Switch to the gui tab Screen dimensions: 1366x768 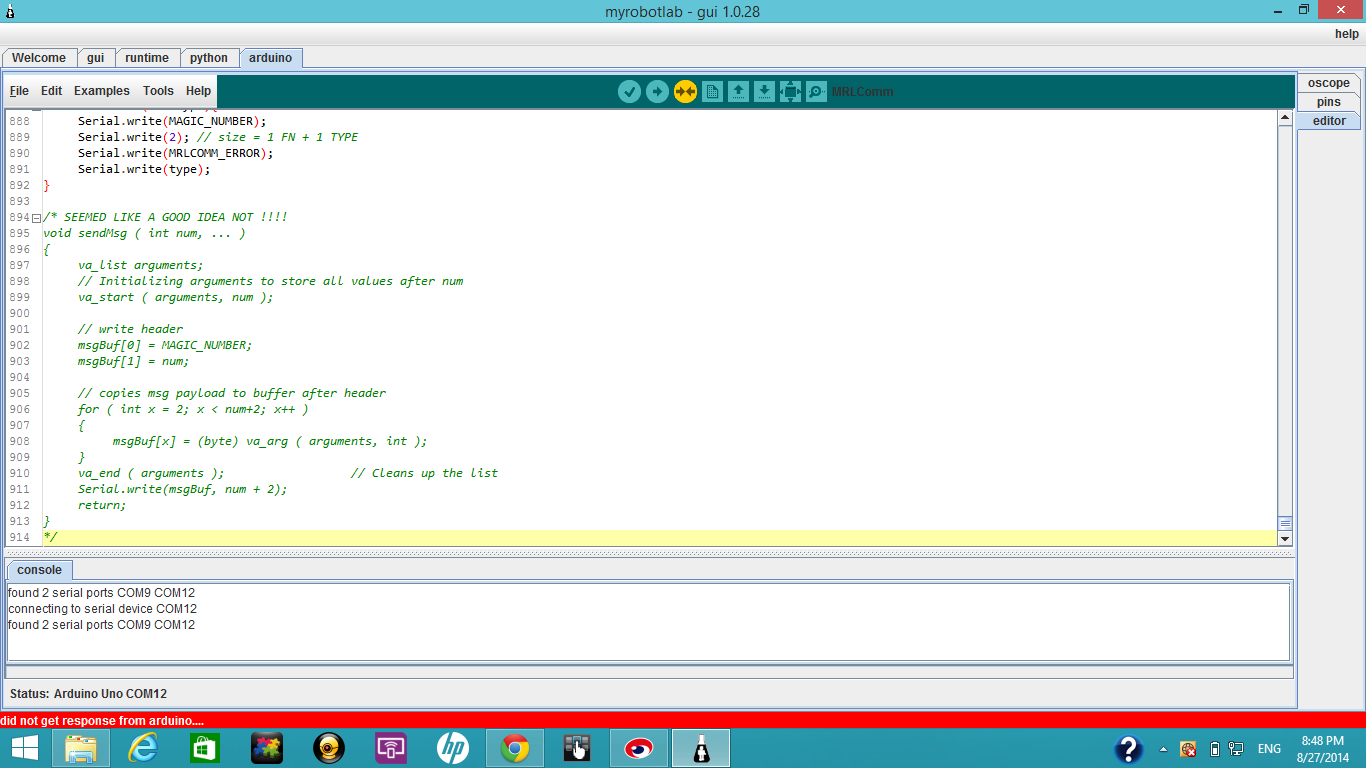click(96, 58)
